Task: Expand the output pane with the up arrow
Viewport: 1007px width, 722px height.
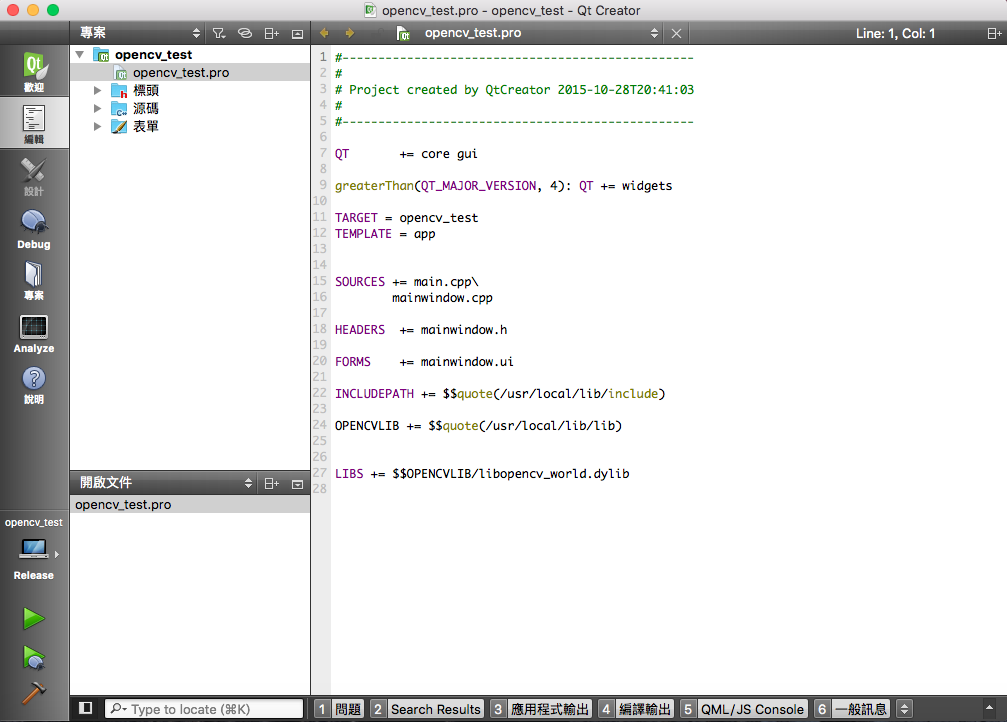Action: [x=989, y=708]
